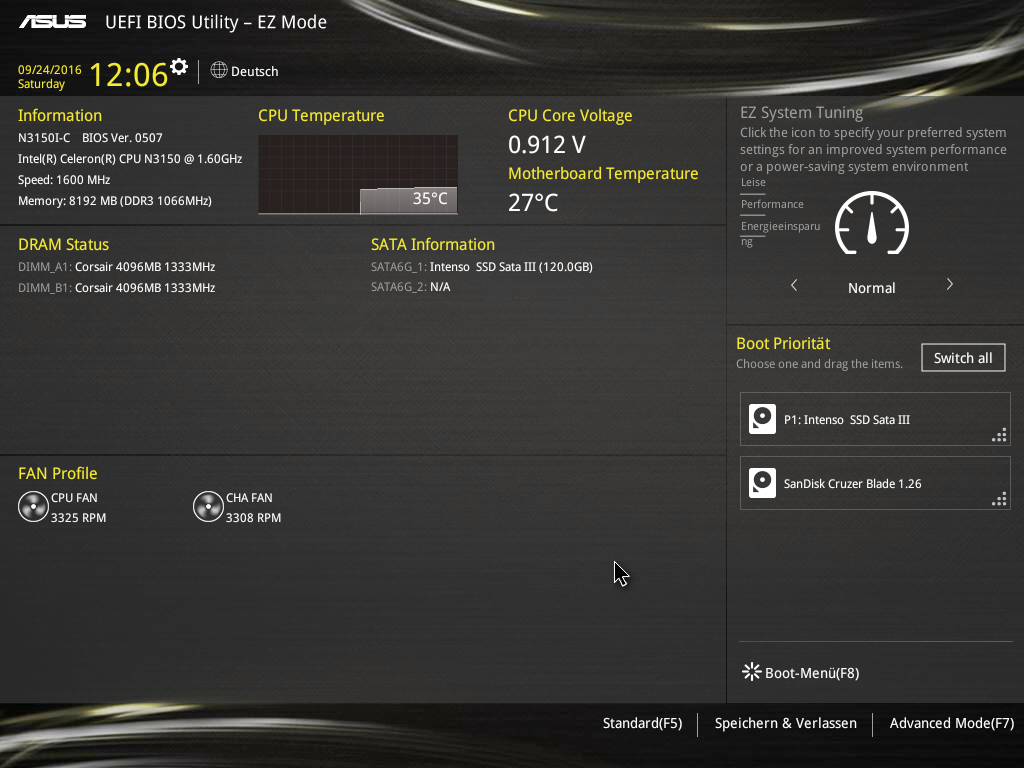Select P1: Intenso SSD Sata III boot entry
This screenshot has height=768, width=1024.
point(875,419)
